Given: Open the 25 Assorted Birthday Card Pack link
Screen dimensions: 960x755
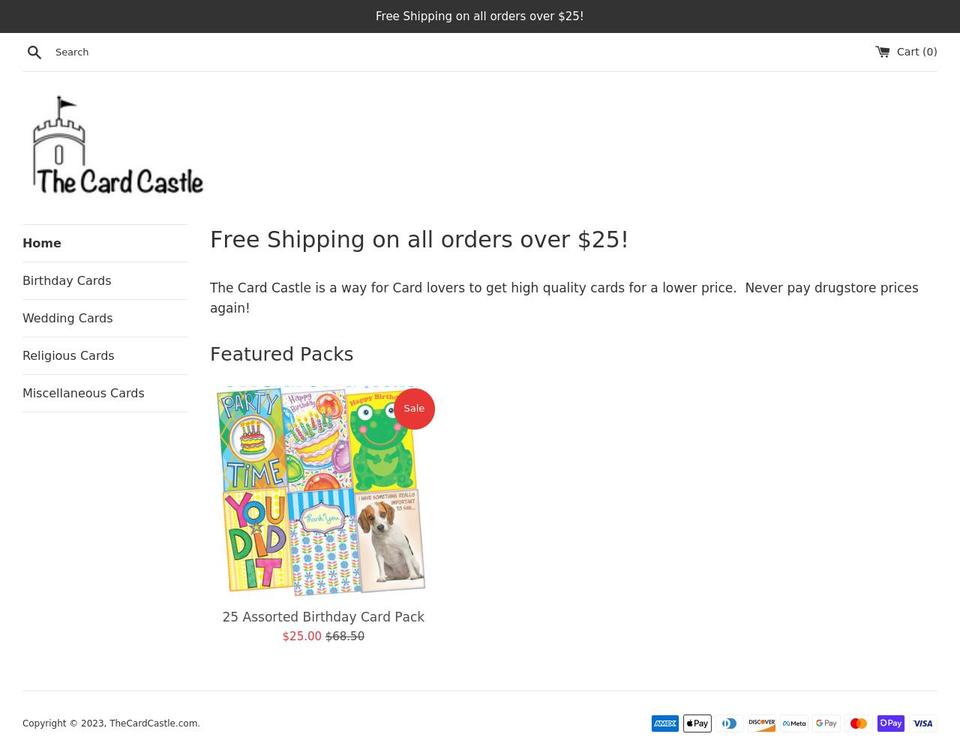Looking at the screenshot, I should [x=323, y=616].
